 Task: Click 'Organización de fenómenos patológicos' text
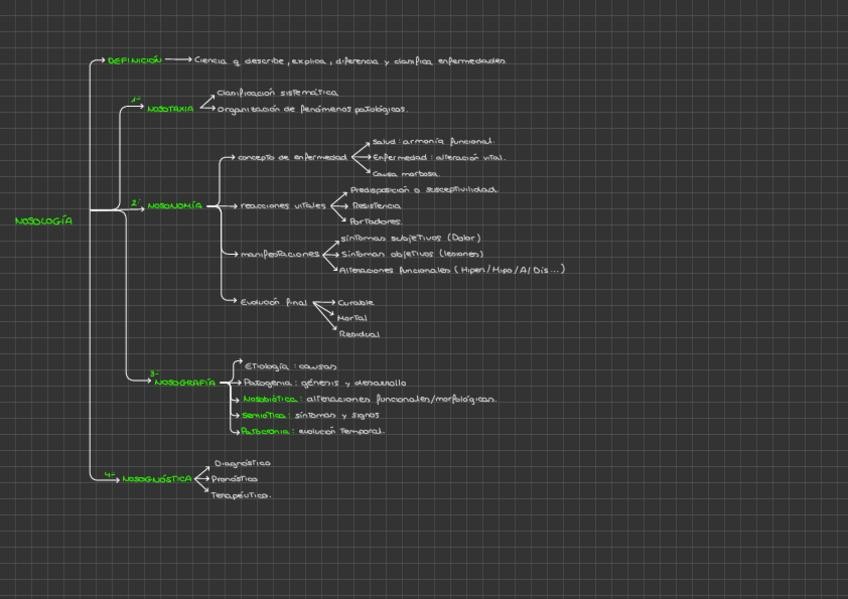[312, 109]
